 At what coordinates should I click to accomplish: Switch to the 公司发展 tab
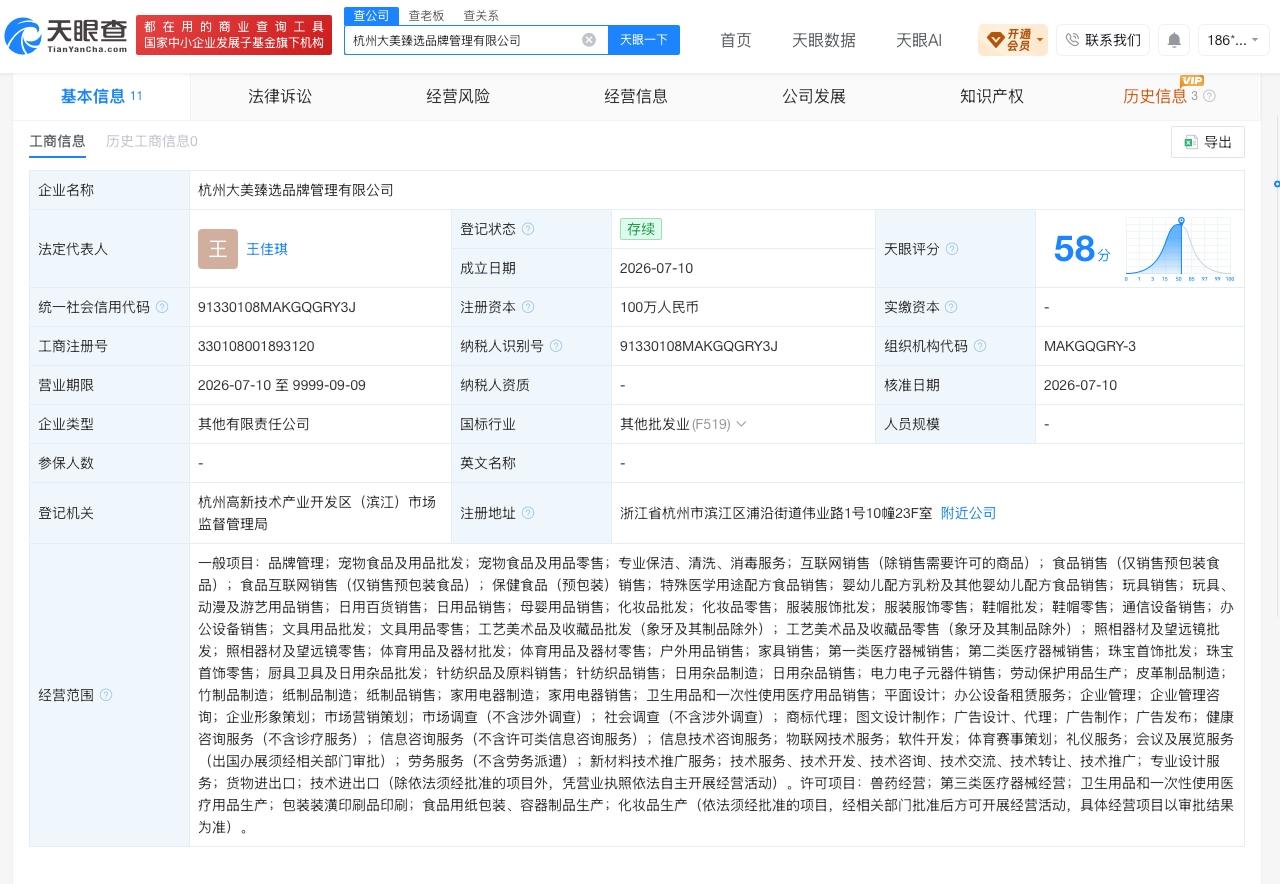coord(814,96)
